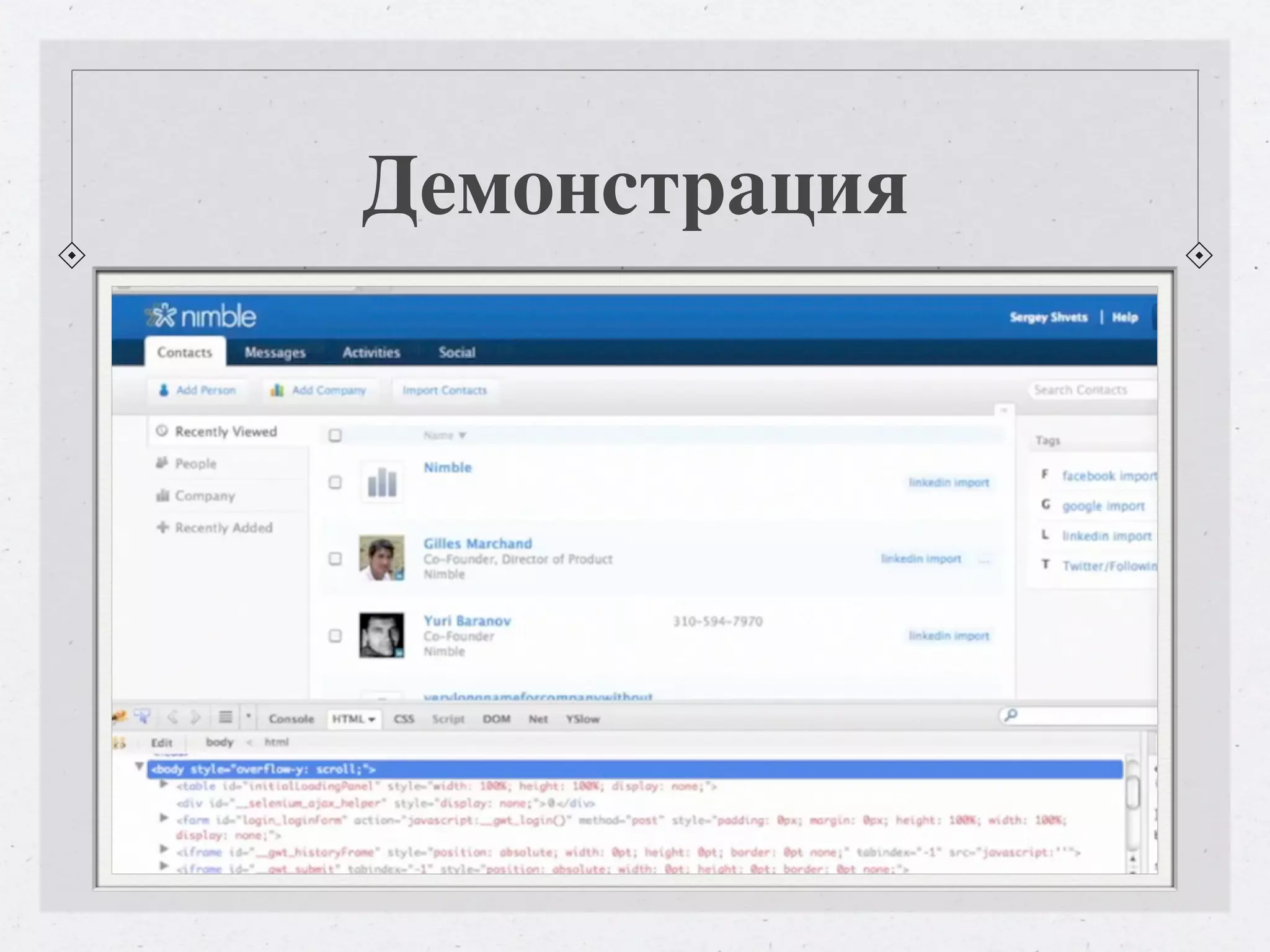The width and height of the screenshot is (1270, 952).
Task: Click the Firebug back arrow icon
Action: [x=172, y=718]
